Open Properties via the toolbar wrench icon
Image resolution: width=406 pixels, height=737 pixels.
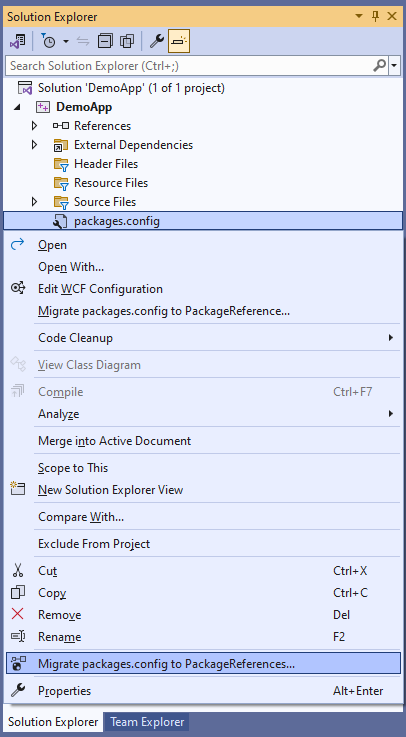[x=156, y=41]
